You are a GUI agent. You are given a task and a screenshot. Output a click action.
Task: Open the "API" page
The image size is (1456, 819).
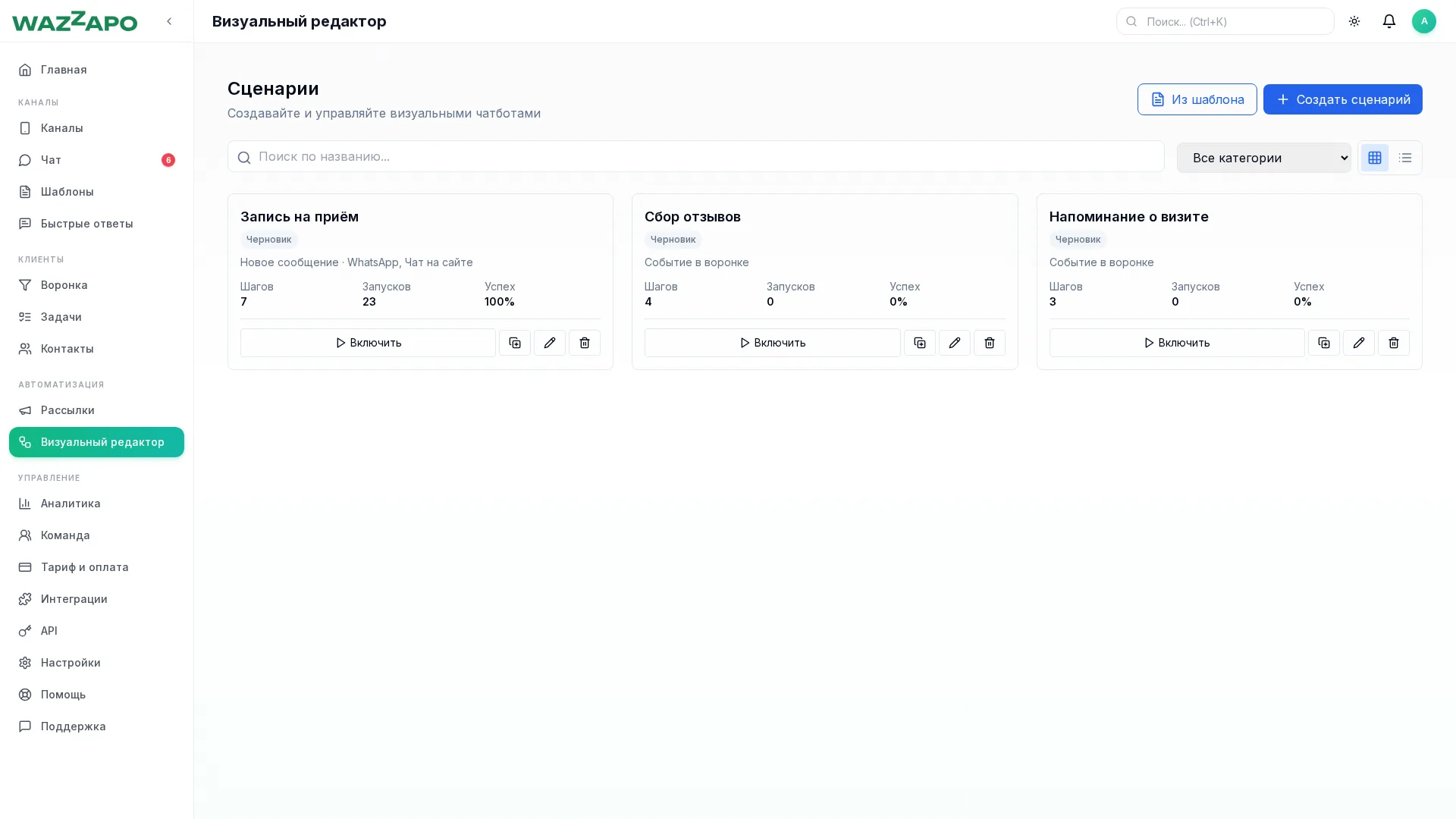click(96, 631)
